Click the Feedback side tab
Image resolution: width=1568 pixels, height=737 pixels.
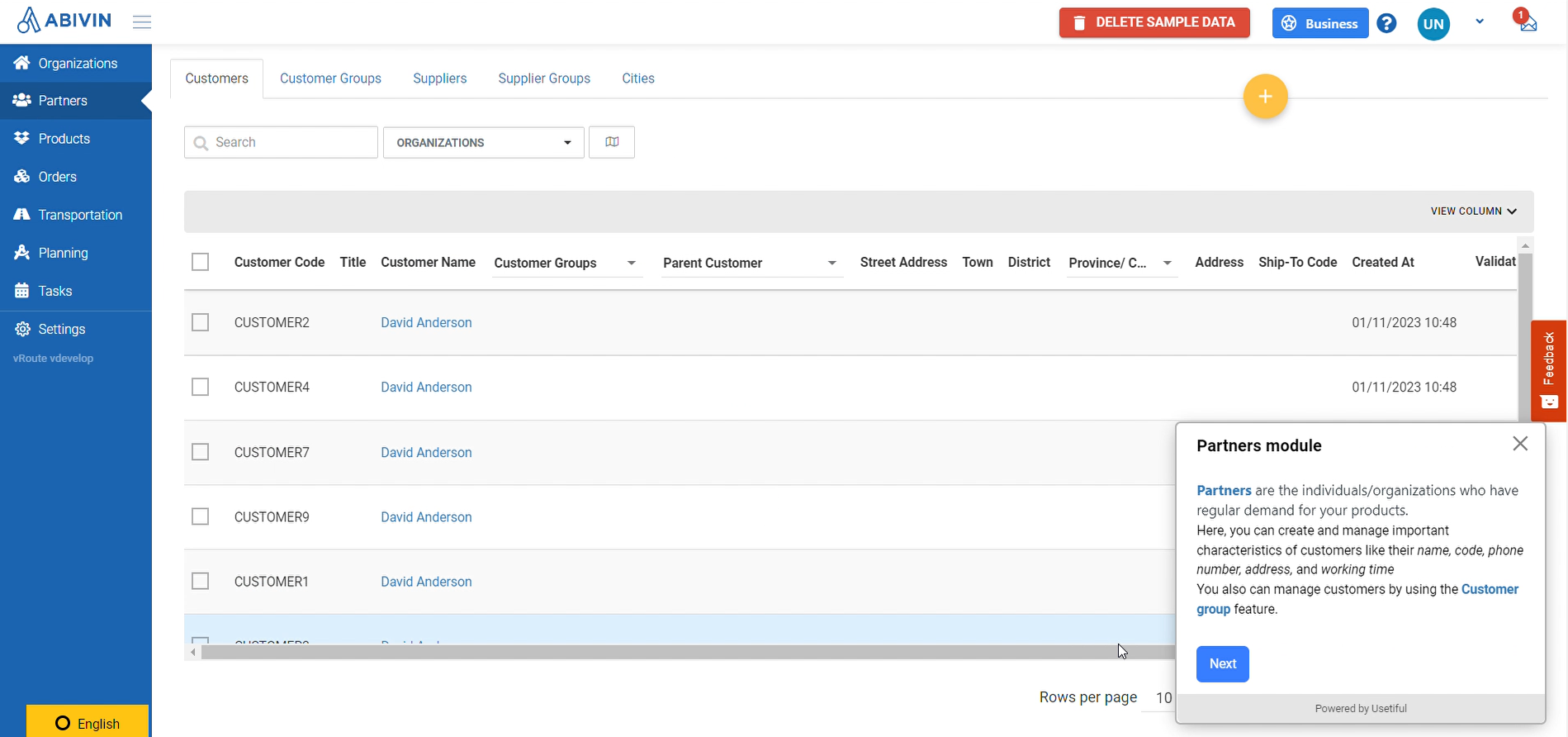1549,371
